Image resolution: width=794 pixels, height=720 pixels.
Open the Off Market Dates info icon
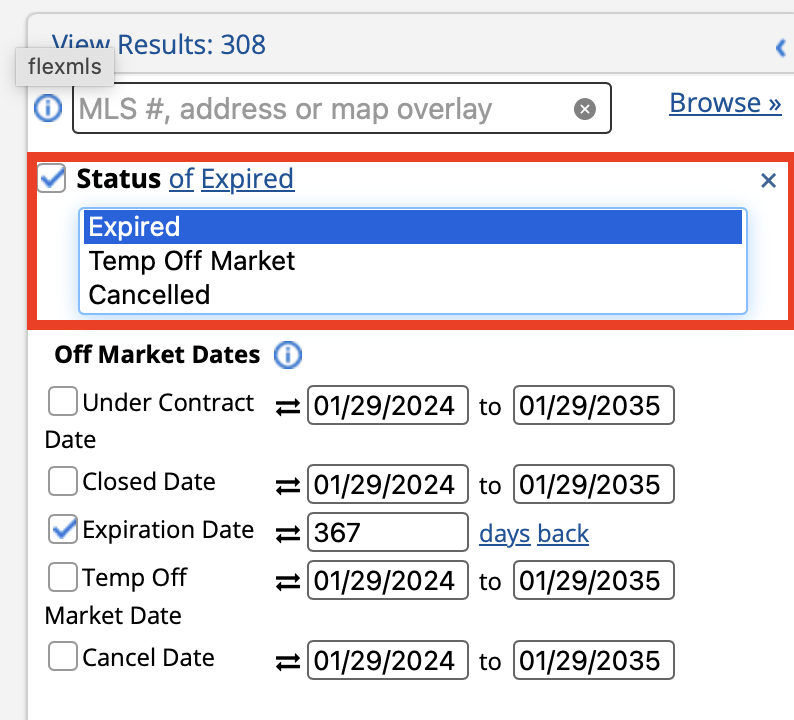288,354
